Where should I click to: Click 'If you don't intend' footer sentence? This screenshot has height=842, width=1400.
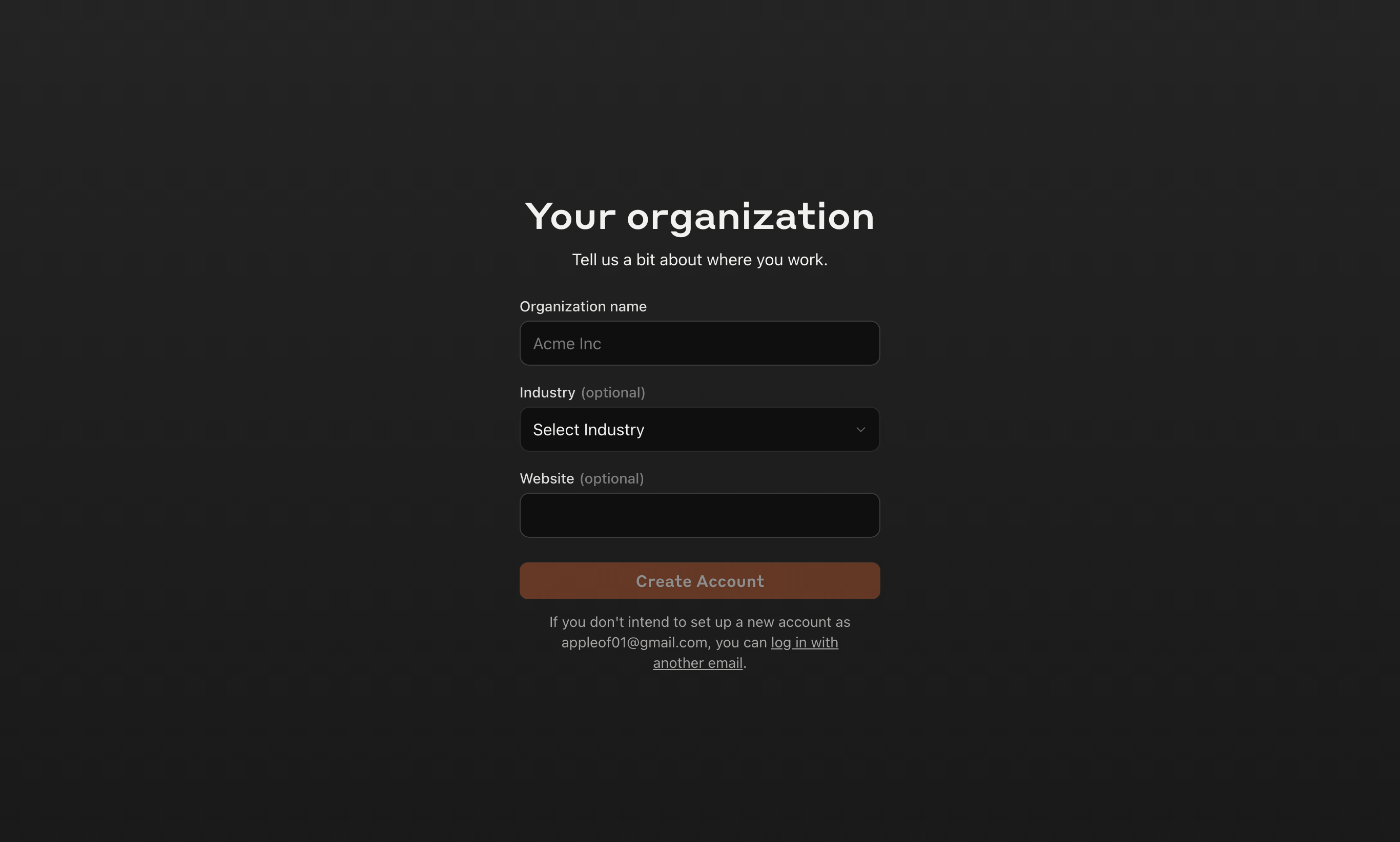pos(699,622)
